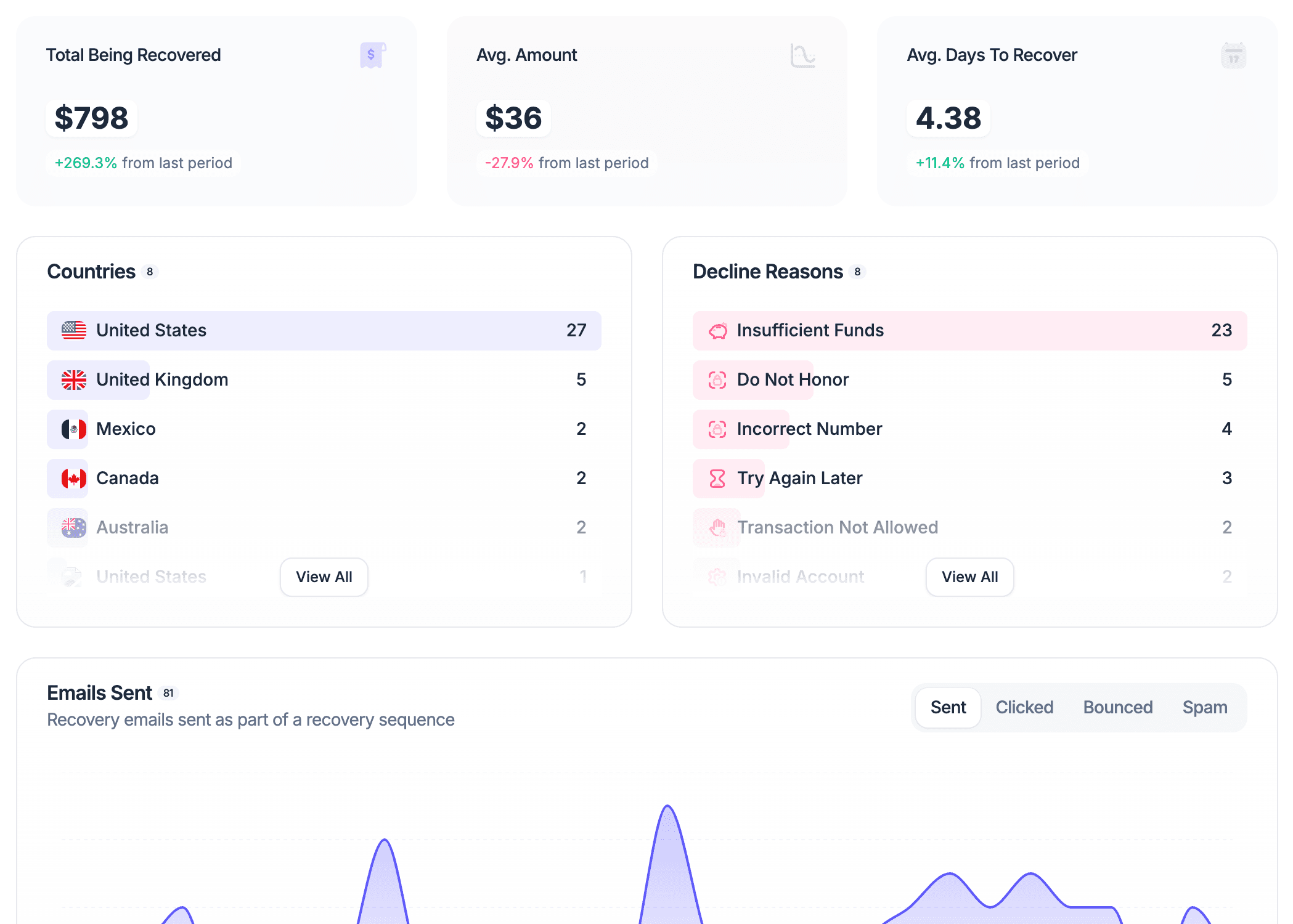This screenshot has width=1293, height=924.
Task: Click the lock icon next to Incorrect Number
Action: 716,429
